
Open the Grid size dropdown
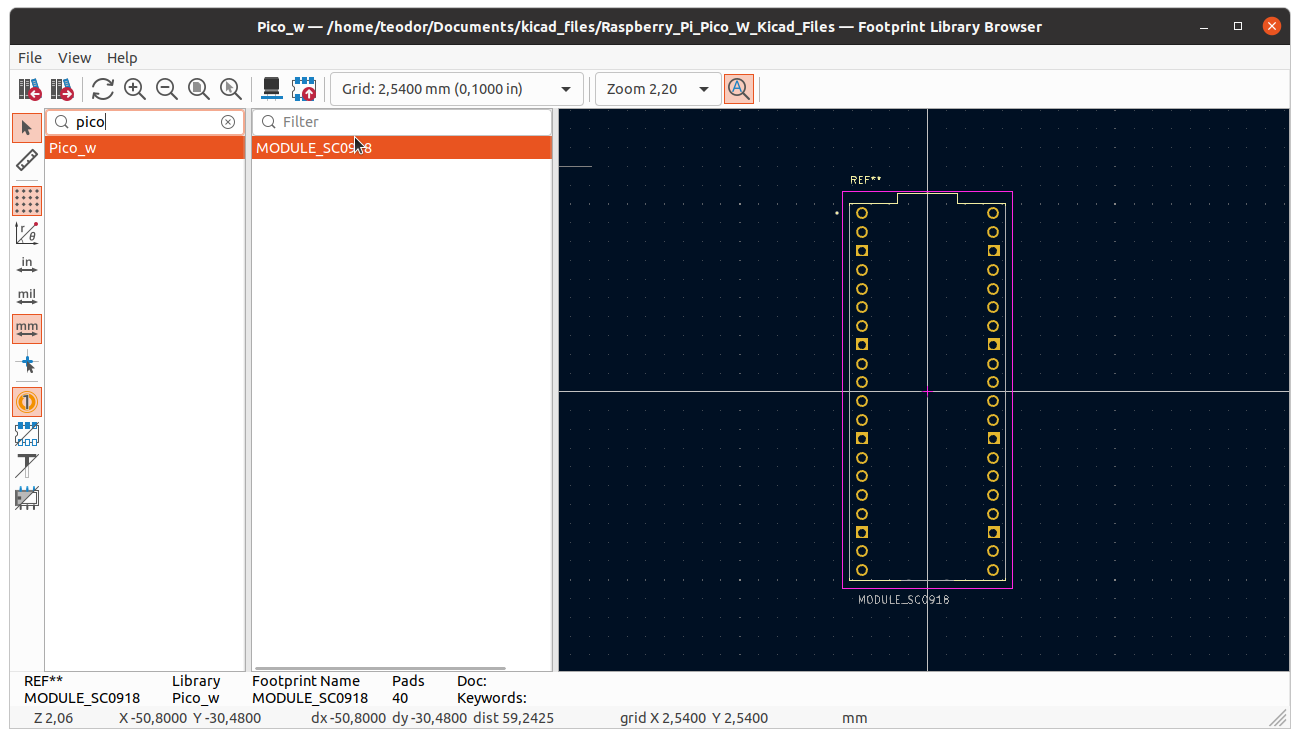pos(456,89)
